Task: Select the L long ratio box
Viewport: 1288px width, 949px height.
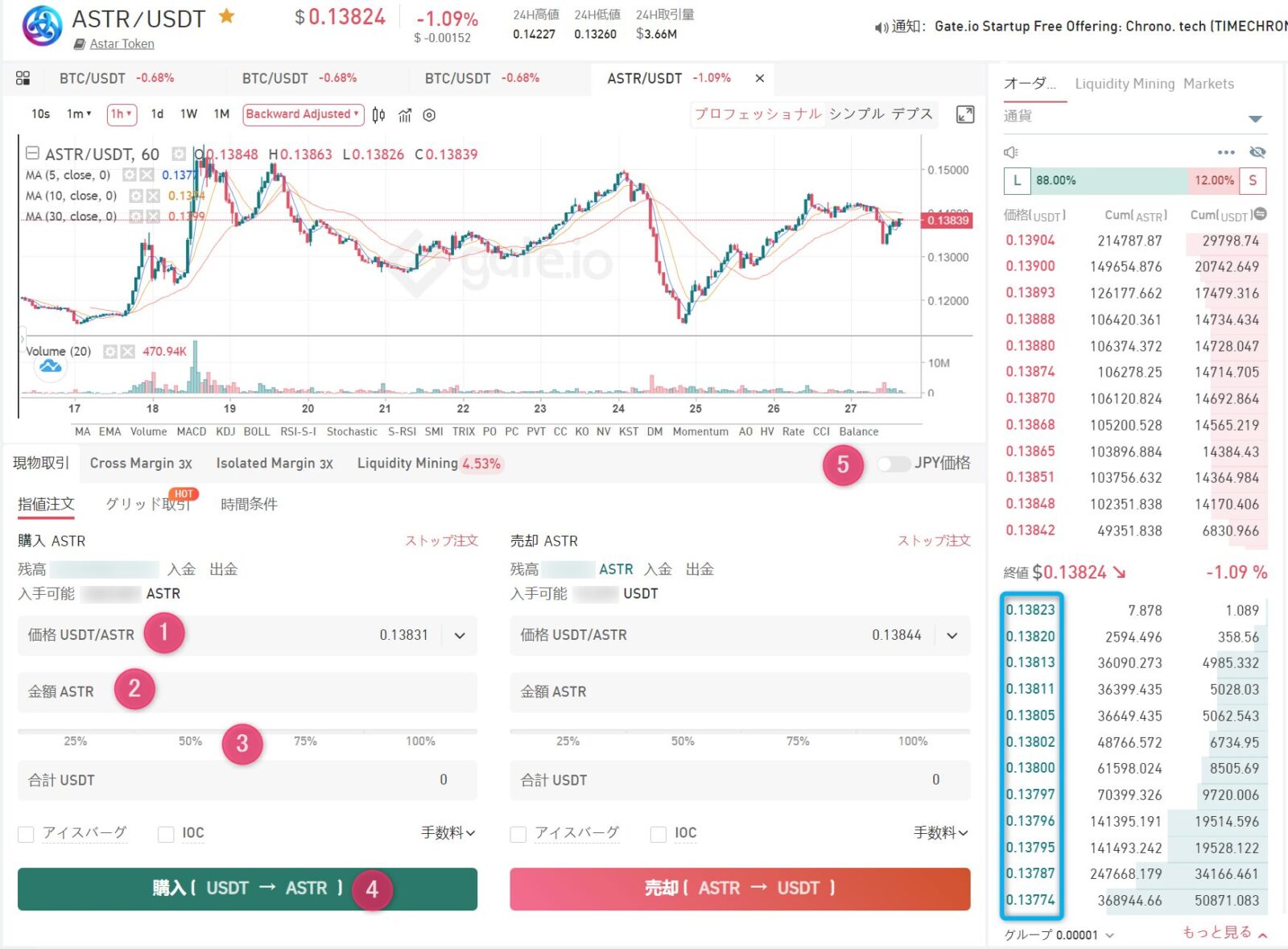Action: (x=1017, y=180)
